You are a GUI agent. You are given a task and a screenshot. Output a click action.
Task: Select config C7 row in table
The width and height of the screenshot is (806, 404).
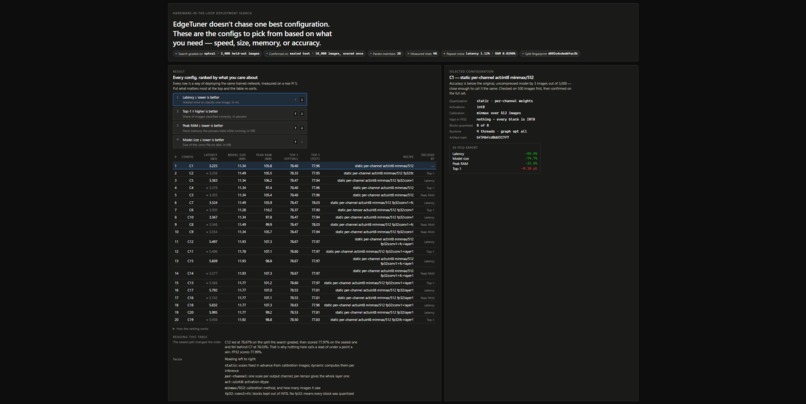(304, 203)
